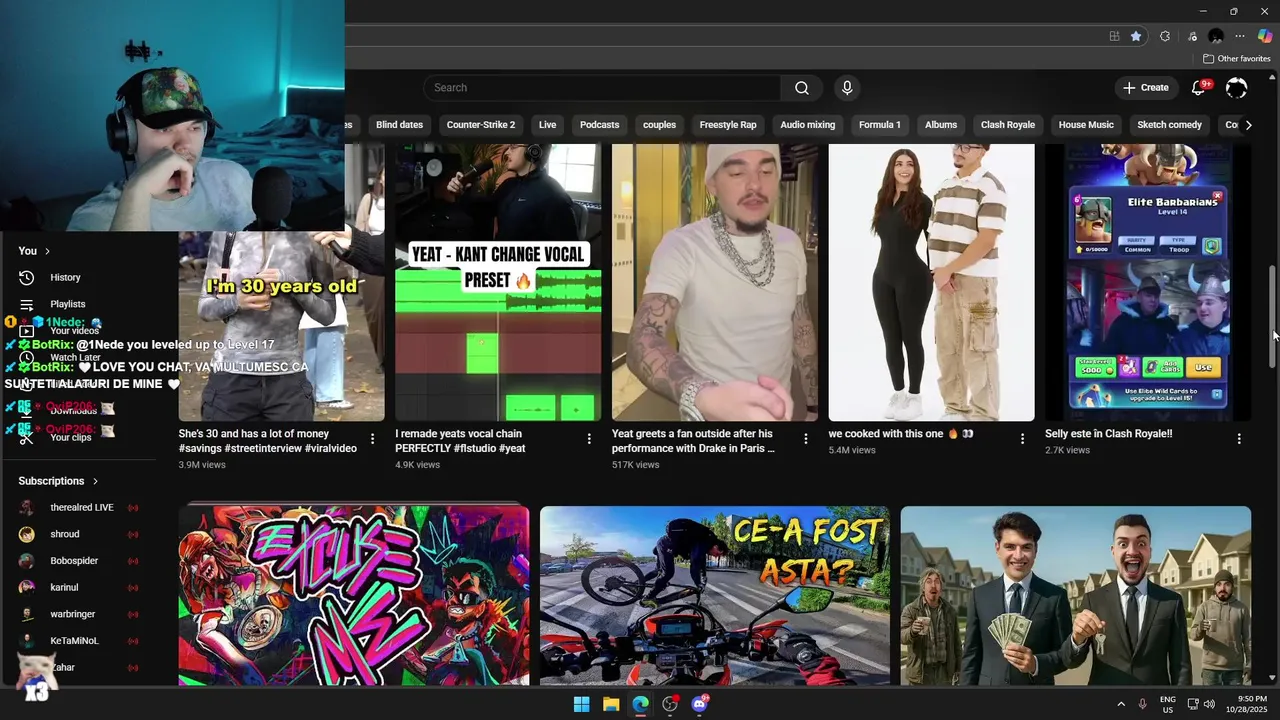Screen dimensions: 1280x720
Task: Open the Edge Copilot icon
Action: (1265, 36)
